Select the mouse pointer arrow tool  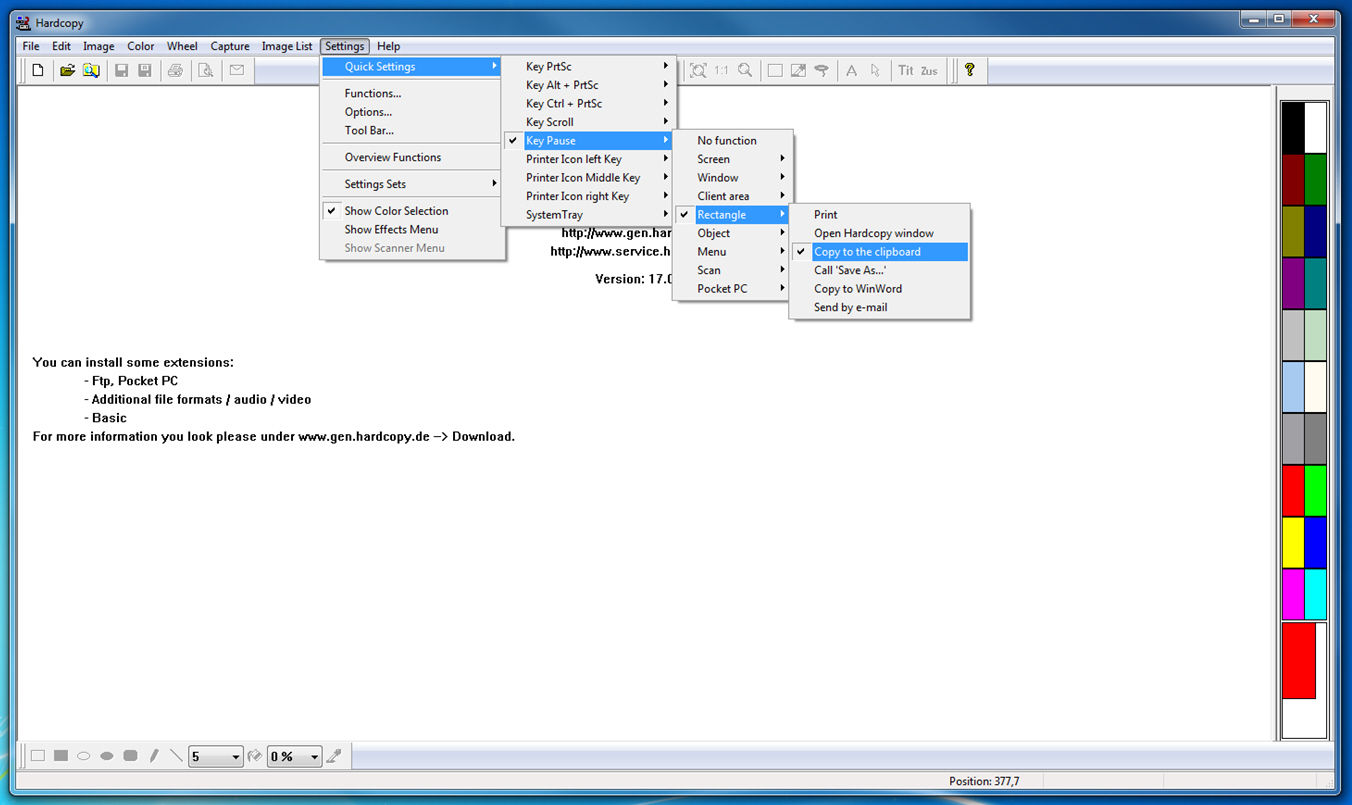point(875,70)
